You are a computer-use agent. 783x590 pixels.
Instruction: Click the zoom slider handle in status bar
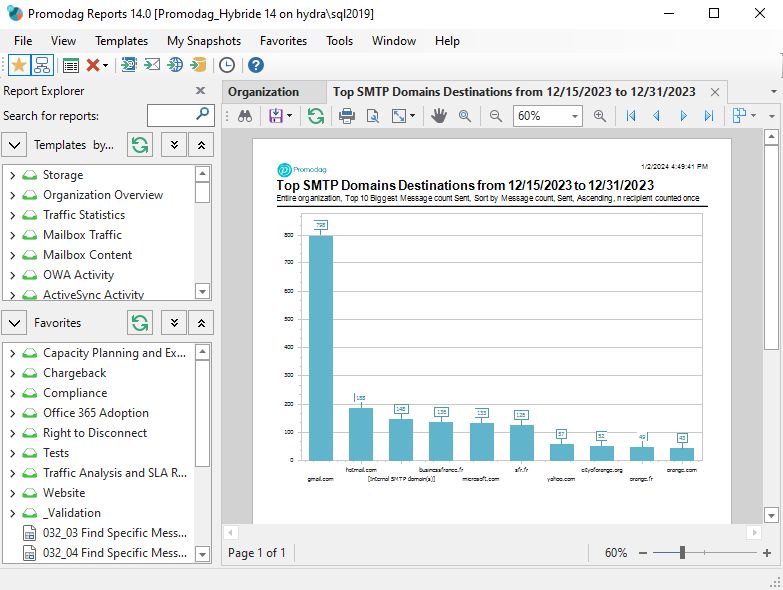[682, 553]
